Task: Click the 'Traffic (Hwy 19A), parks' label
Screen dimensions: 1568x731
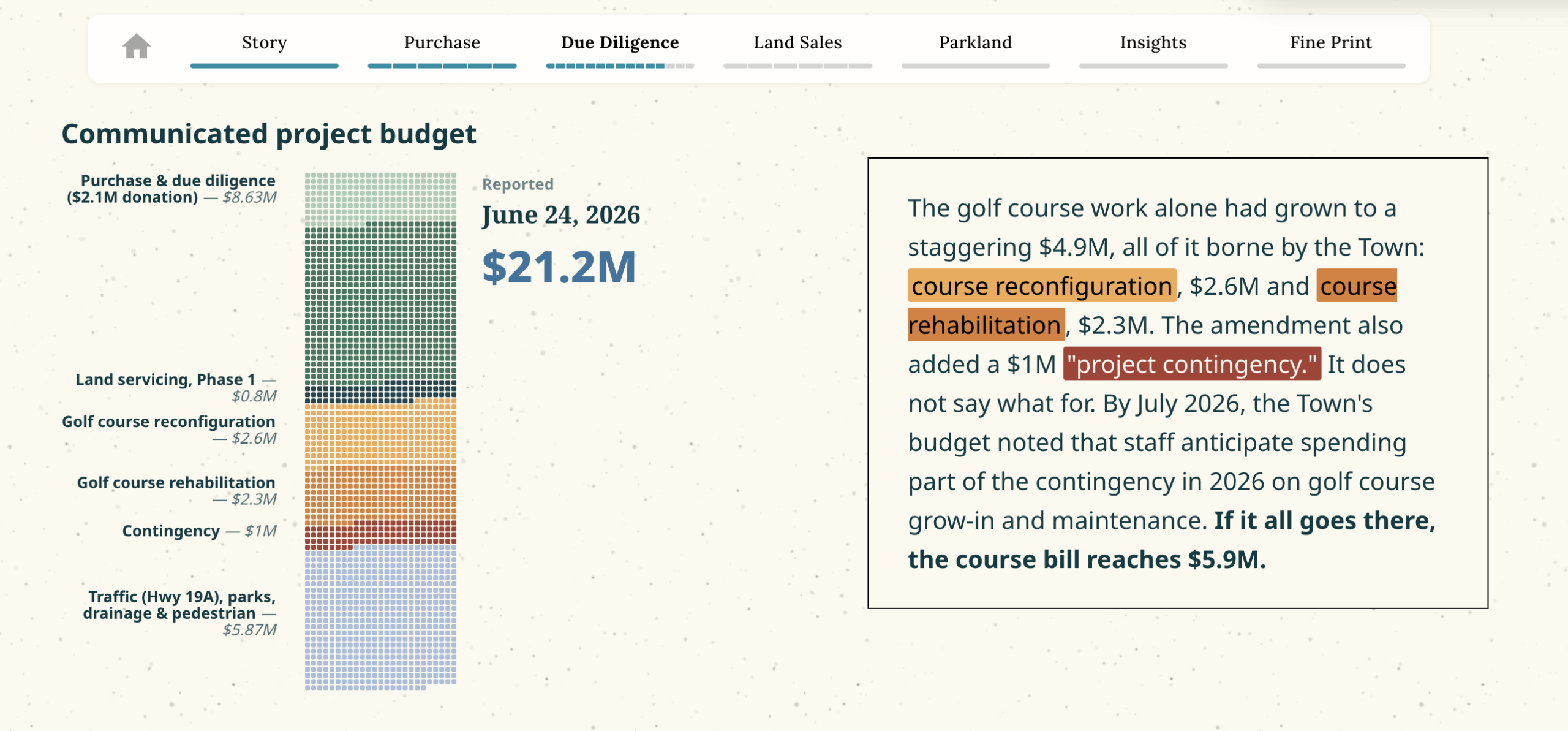Action: pos(179,613)
